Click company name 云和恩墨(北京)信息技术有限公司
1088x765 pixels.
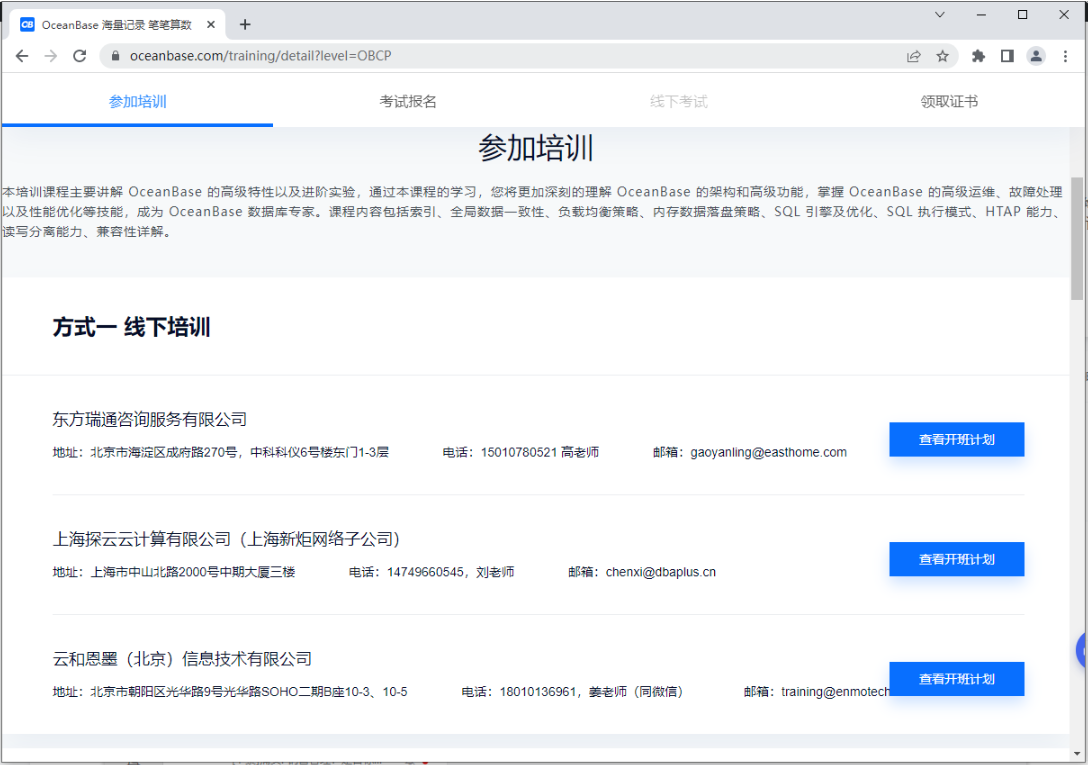182,659
